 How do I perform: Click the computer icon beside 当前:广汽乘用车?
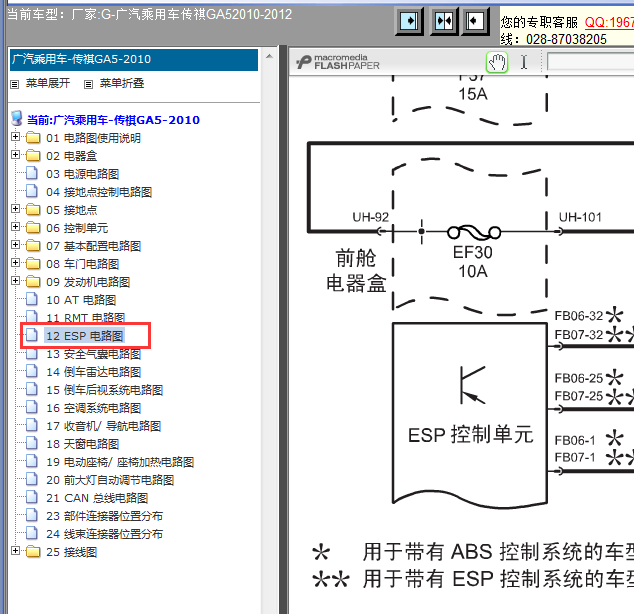coord(17,118)
